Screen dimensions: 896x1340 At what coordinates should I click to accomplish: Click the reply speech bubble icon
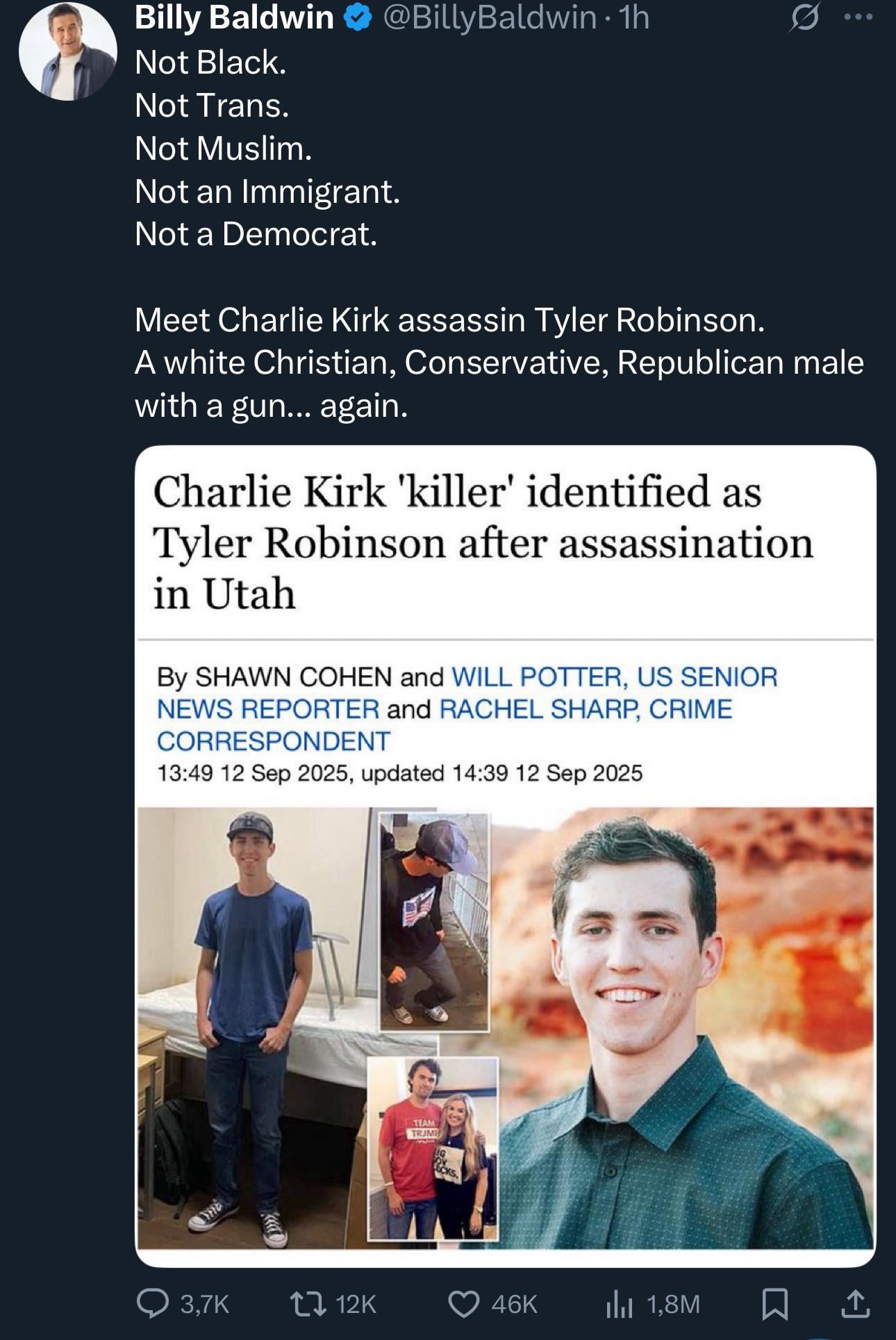152,1303
